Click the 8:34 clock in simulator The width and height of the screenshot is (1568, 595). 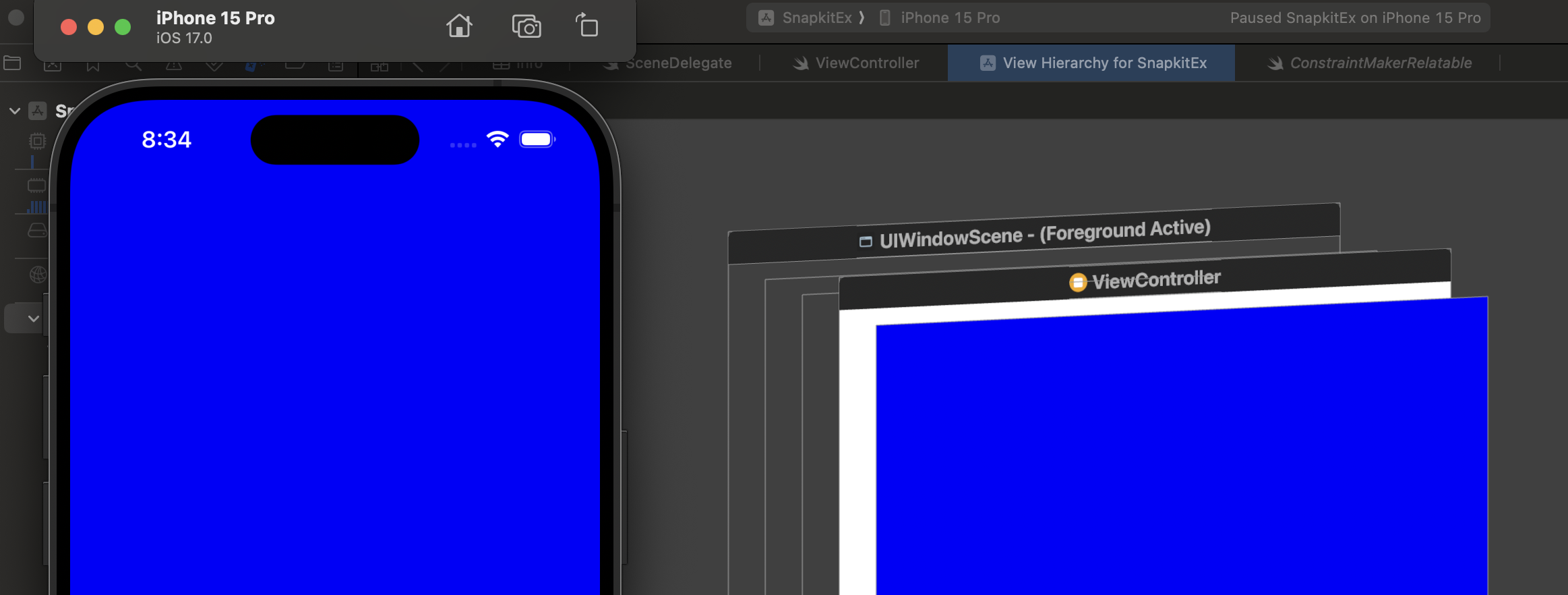(x=167, y=140)
